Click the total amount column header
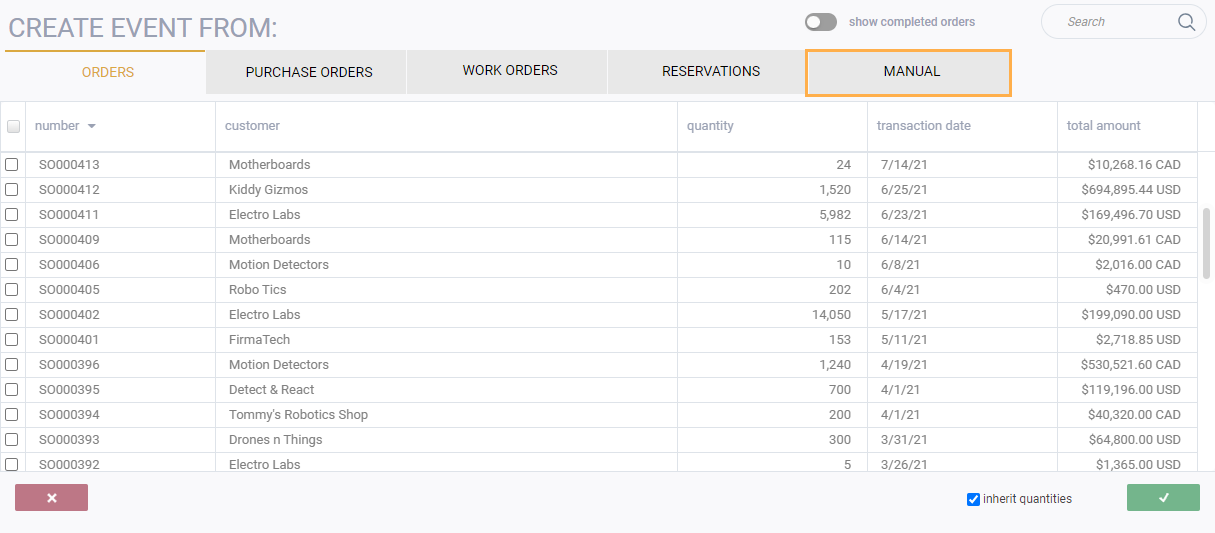 [1104, 126]
